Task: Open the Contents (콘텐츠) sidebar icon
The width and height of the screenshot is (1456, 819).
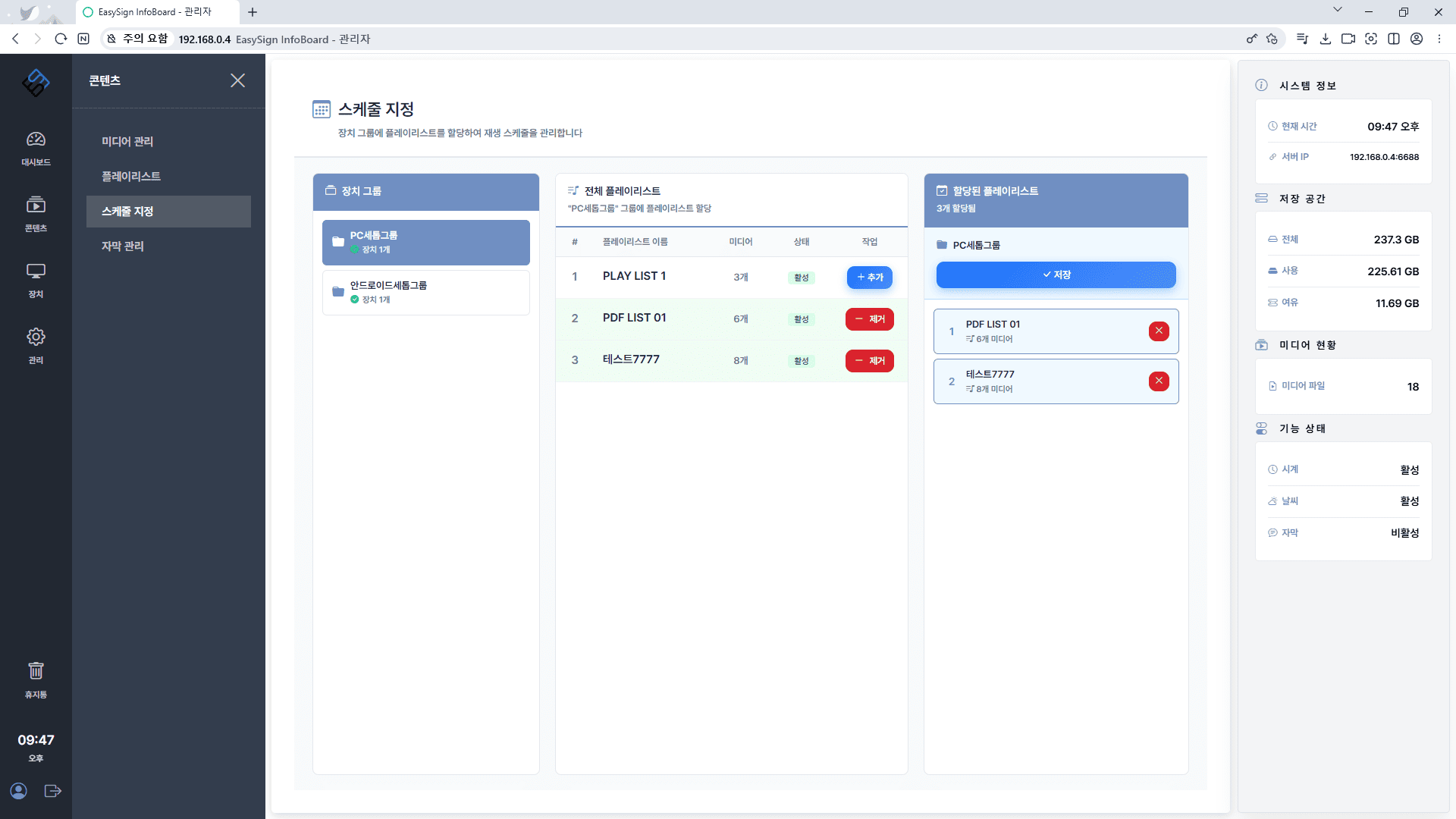Action: coord(36,213)
